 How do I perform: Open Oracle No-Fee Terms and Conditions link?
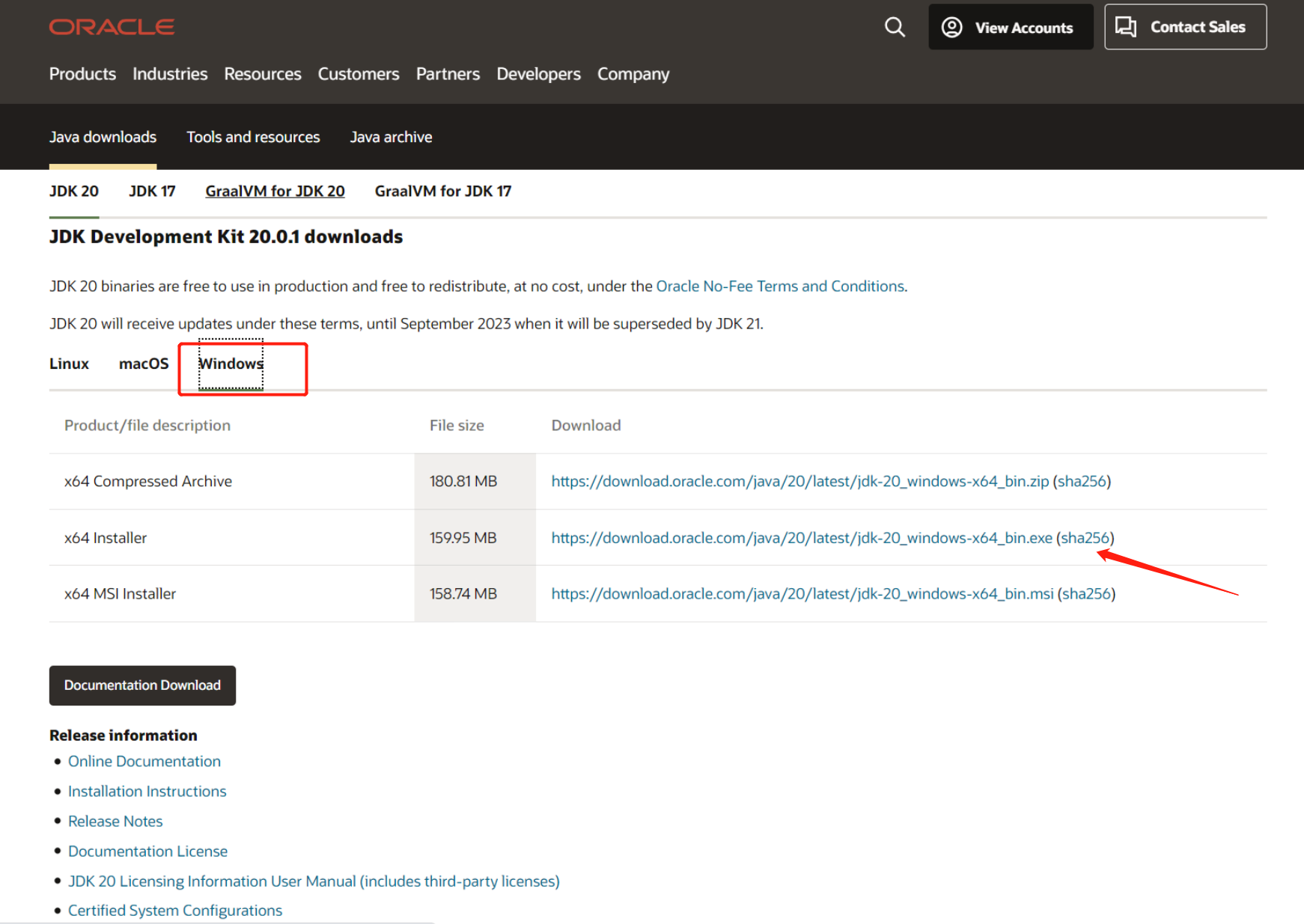pos(780,287)
